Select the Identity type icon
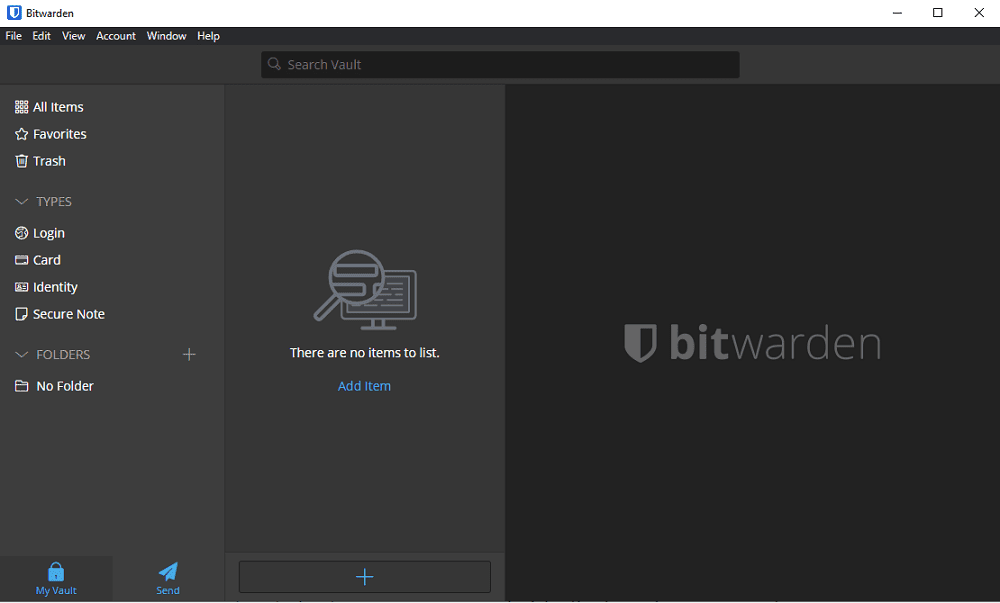 (21, 286)
